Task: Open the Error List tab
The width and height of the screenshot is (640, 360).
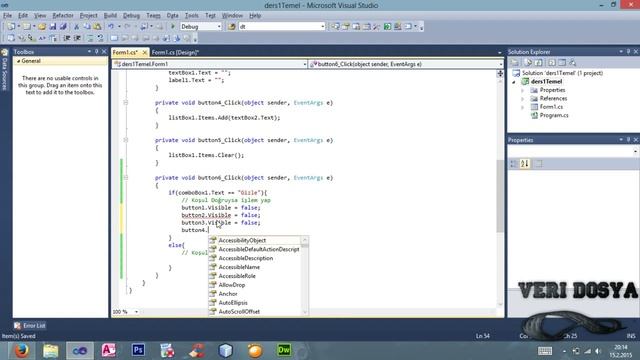Action: [30, 326]
